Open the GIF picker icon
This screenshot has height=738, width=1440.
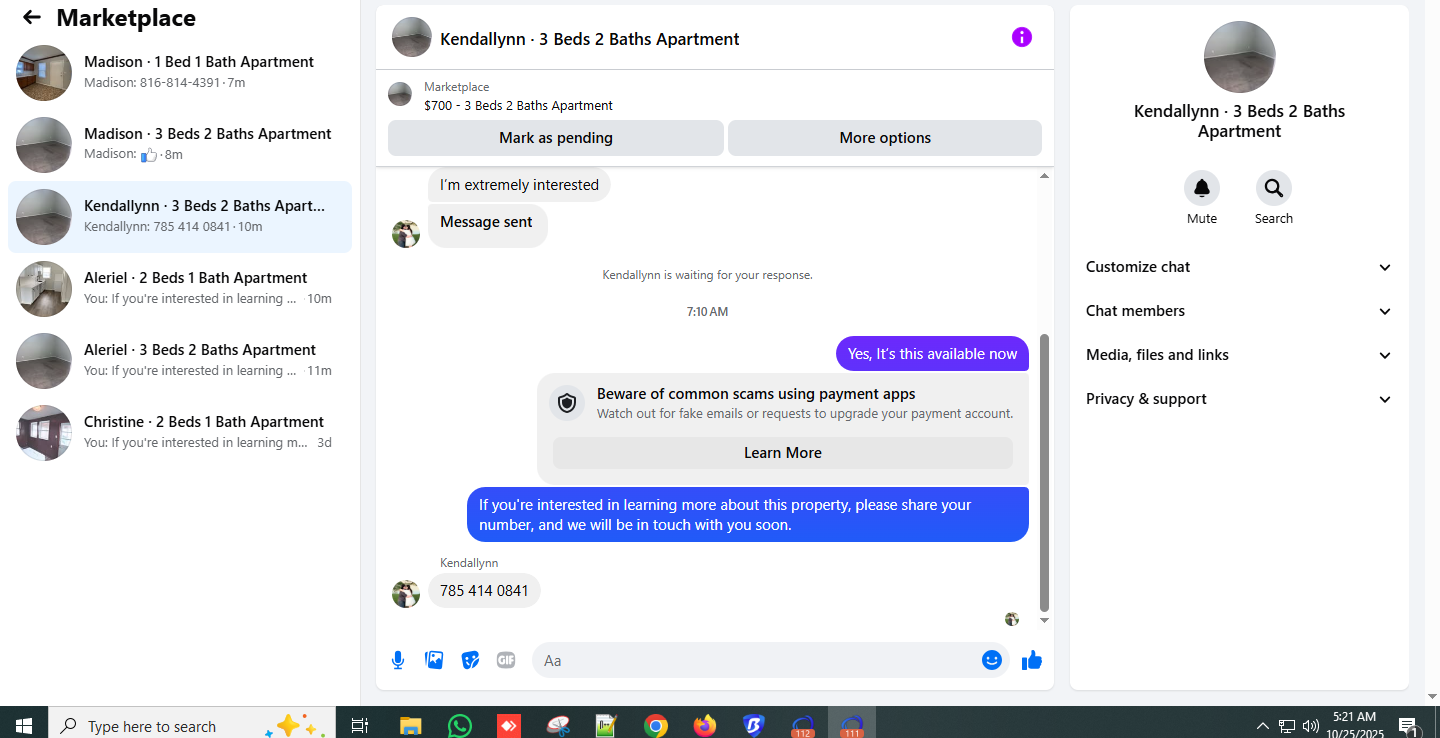(x=506, y=660)
